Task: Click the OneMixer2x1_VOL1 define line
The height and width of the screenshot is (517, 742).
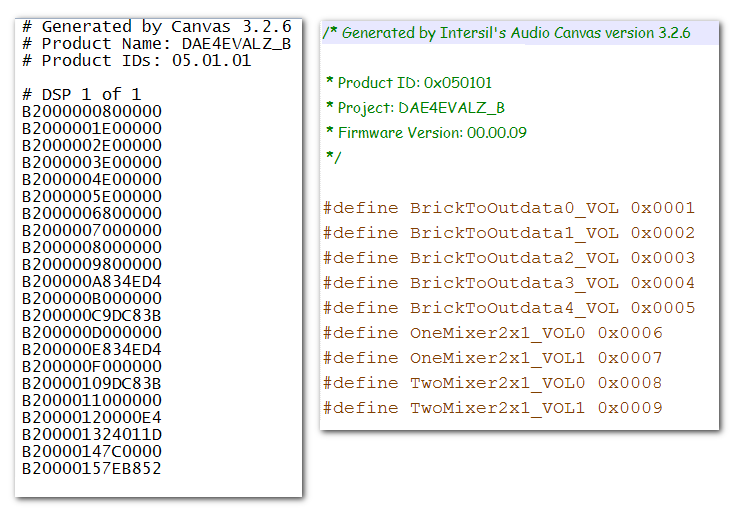Action: 492,358
